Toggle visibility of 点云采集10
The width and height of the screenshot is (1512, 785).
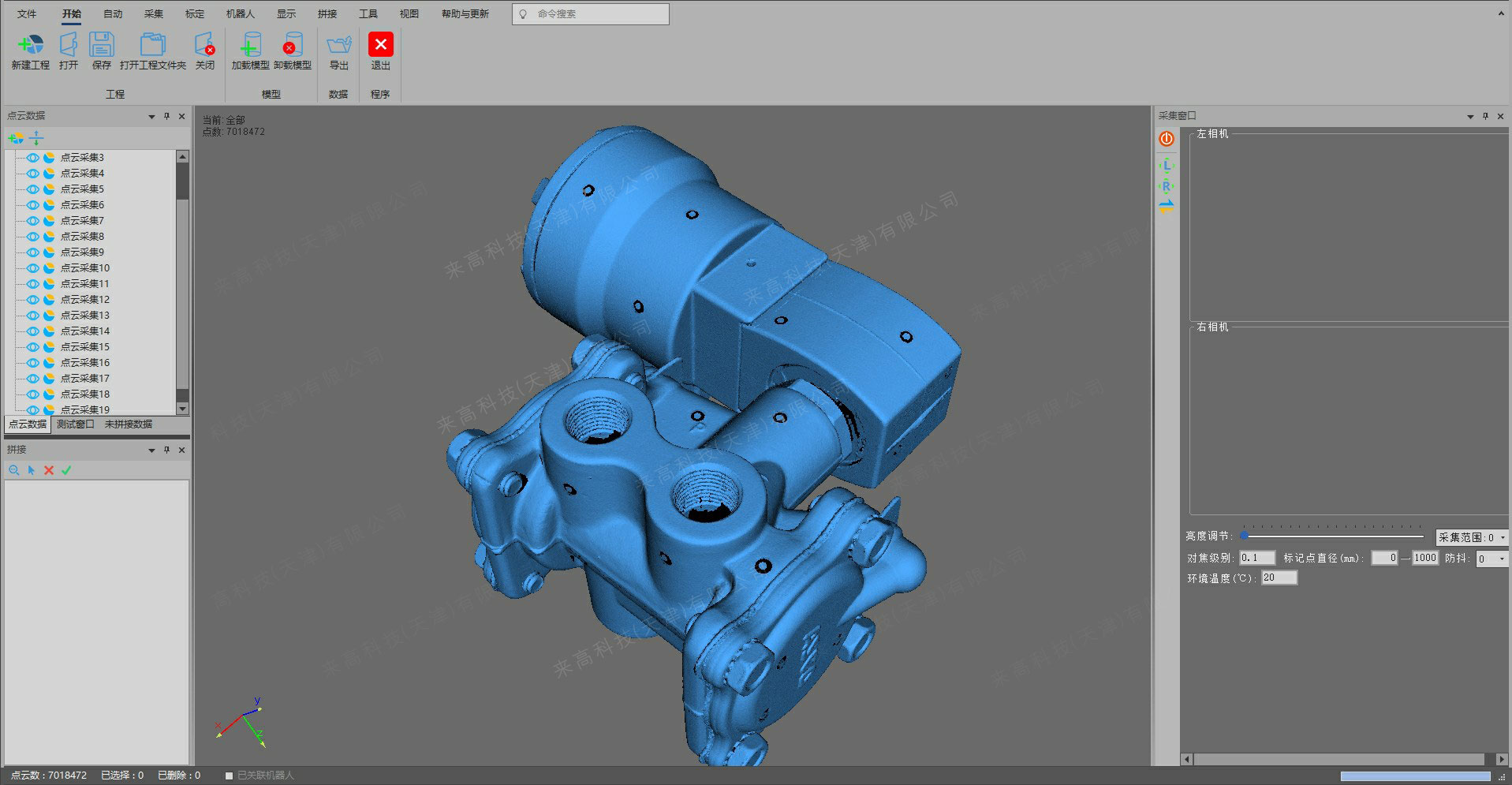click(33, 268)
